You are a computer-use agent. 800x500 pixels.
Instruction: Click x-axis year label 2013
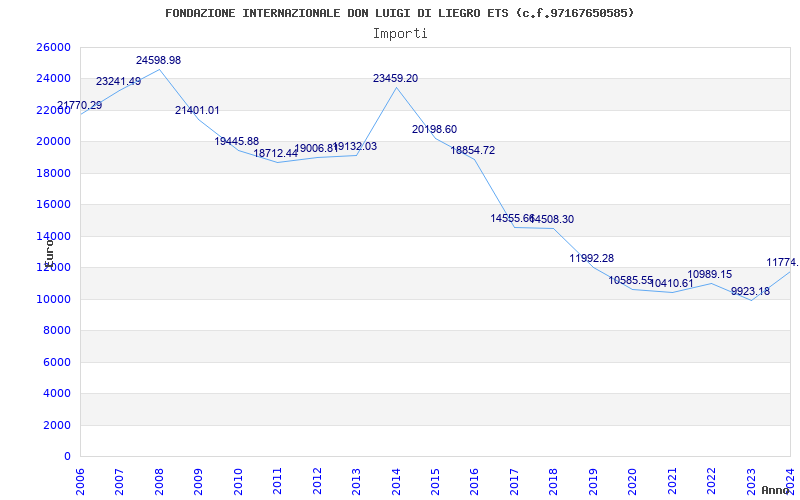click(357, 482)
